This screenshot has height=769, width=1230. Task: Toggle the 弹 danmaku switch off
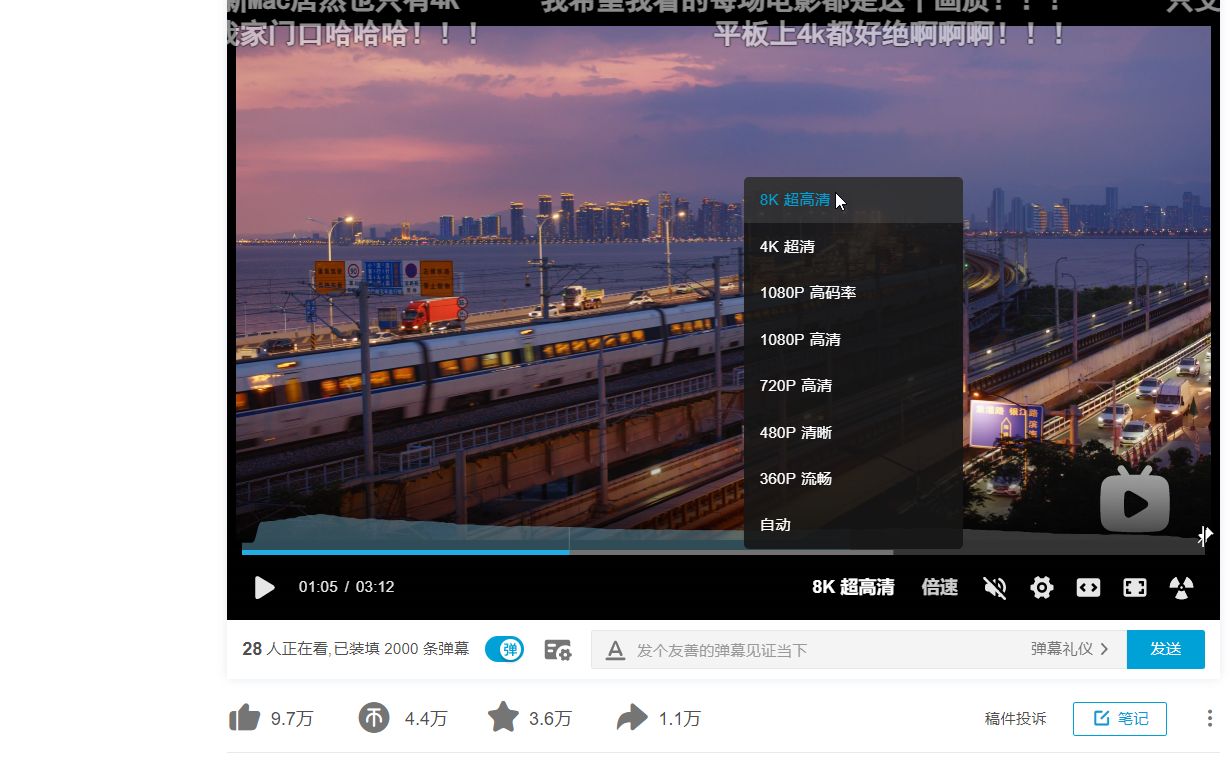[504, 649]
